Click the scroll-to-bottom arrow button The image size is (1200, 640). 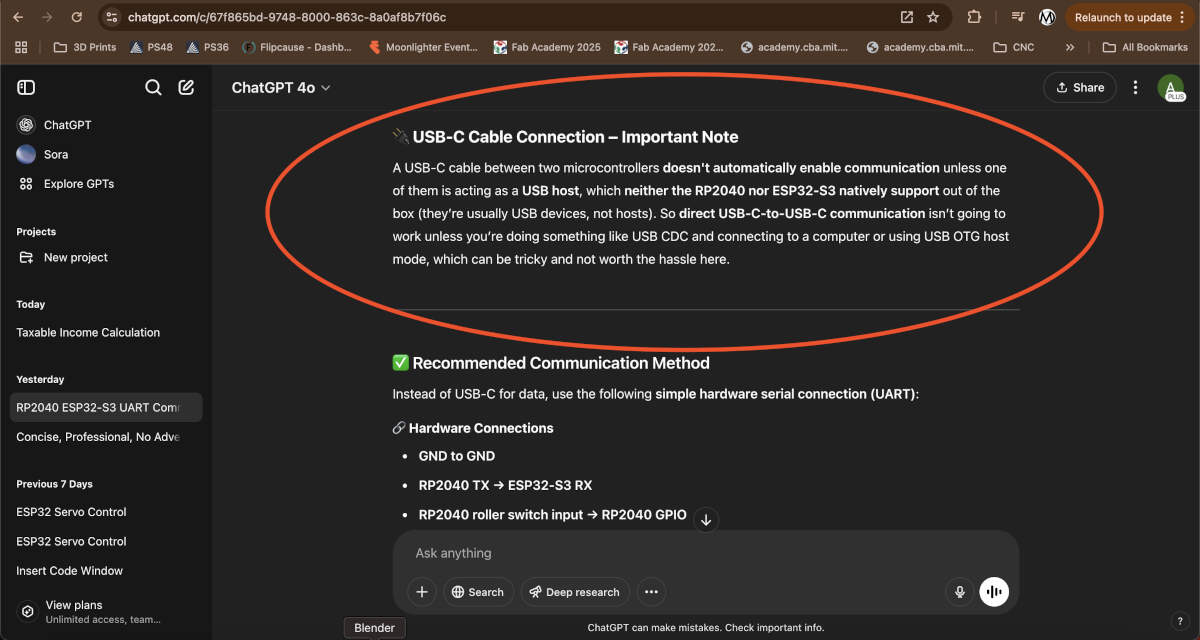[x=706, y=519]
